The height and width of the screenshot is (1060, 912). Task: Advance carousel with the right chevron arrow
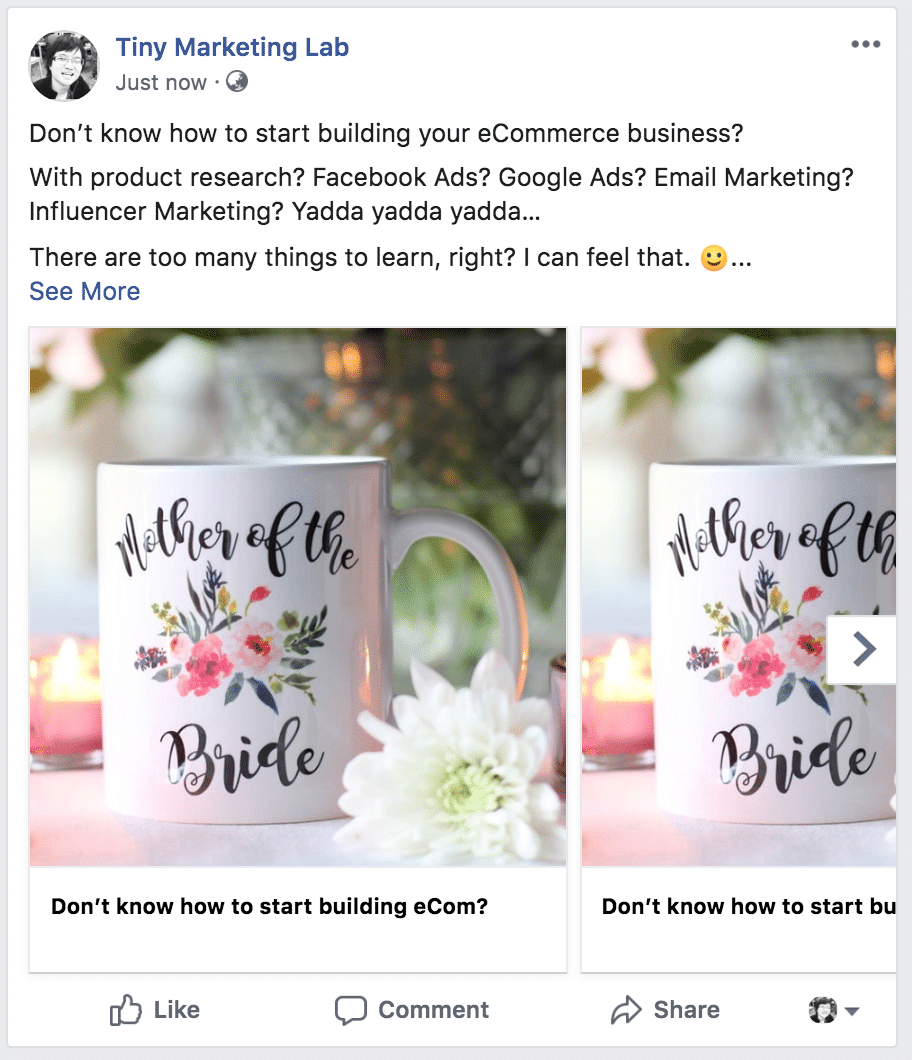862,649
